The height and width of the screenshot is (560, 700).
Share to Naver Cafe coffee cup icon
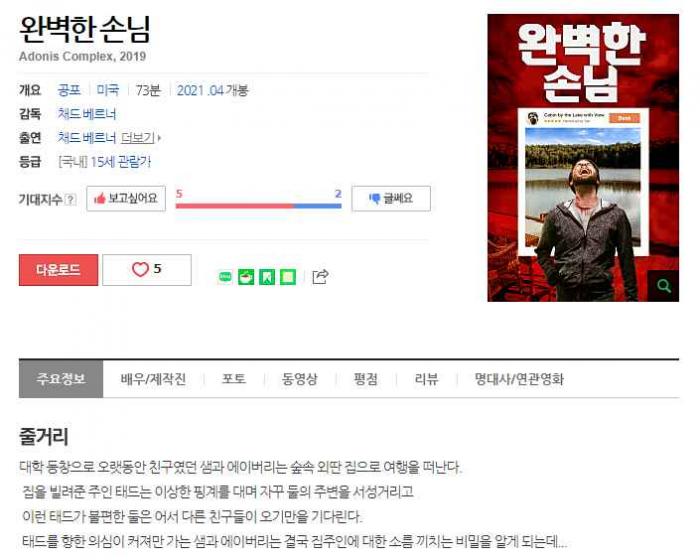(x=246, y=277)
